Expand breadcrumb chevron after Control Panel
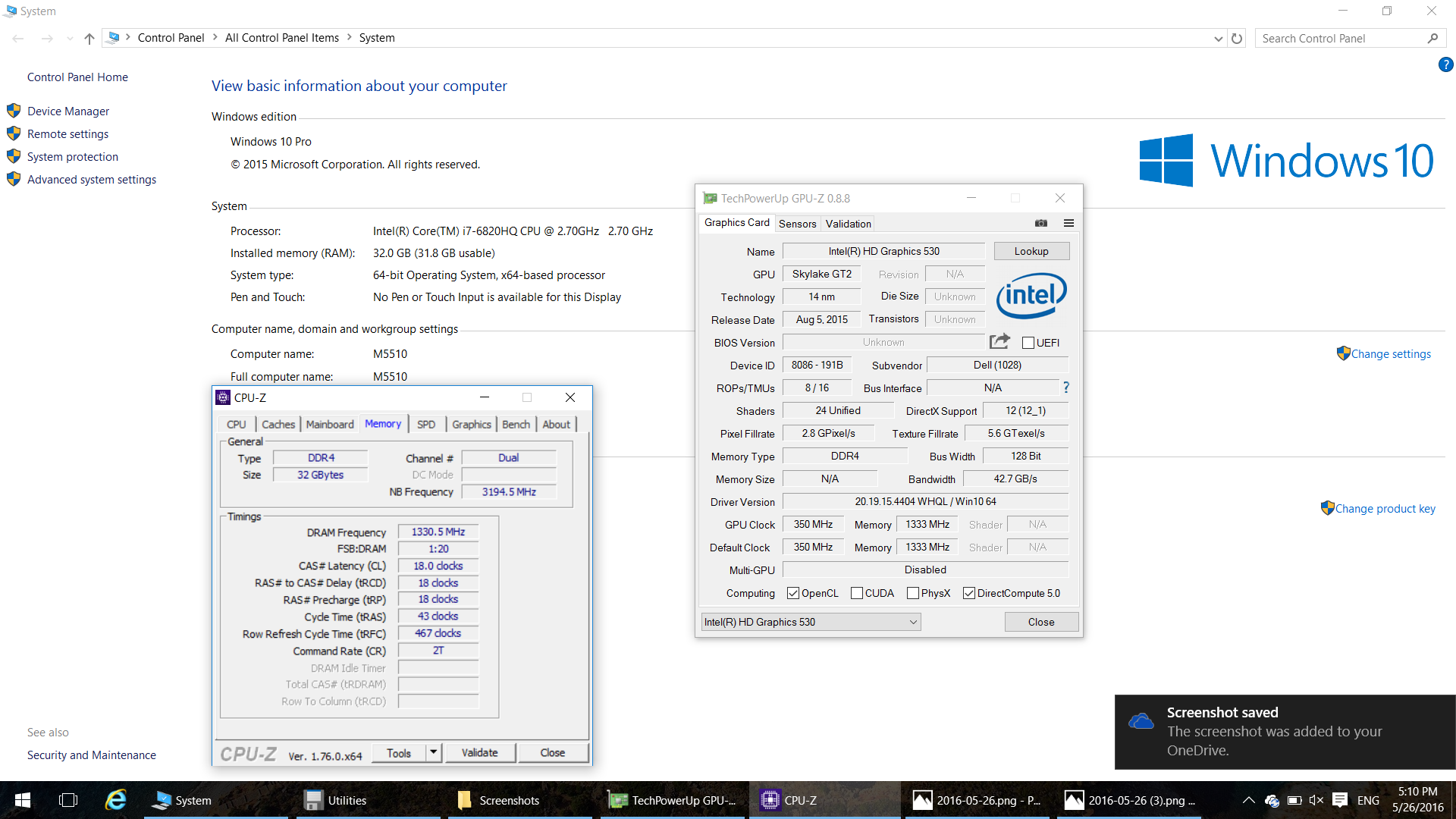 click(x=215, y=37)
